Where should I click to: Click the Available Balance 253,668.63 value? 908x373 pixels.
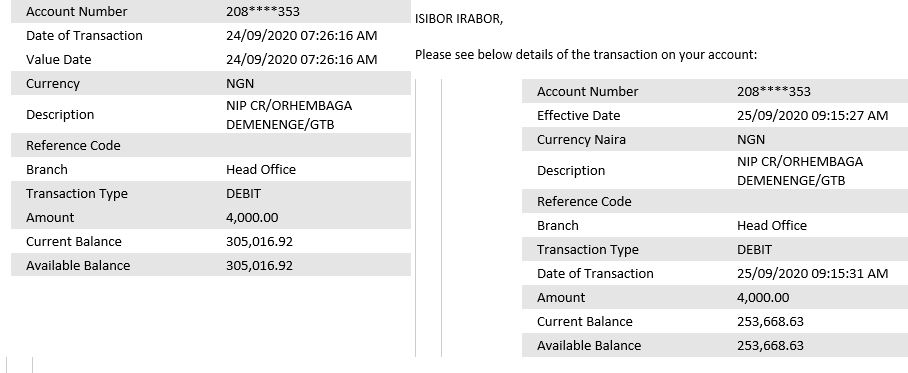click(x=770, y=346)
